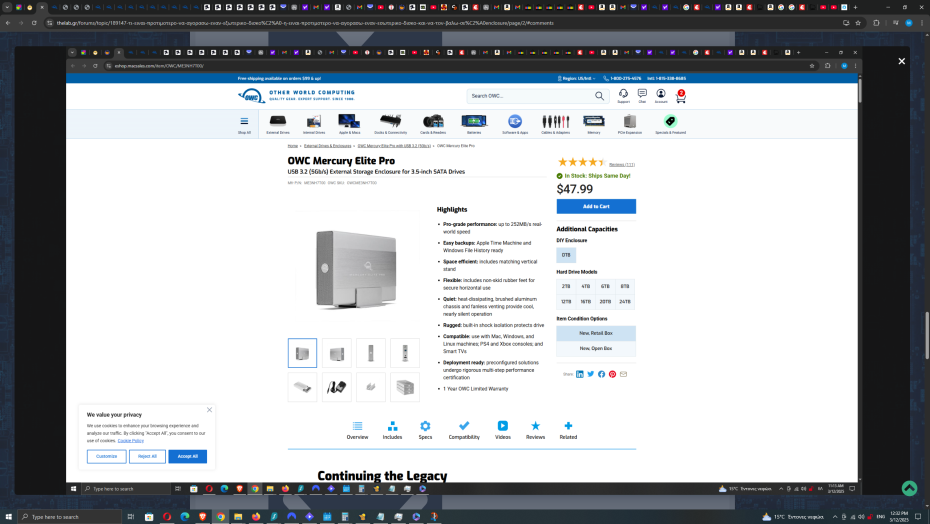Viewport: 930px width, 524px height.
Task: Open the Region: US/Intl dropdown
Action: point(577,78)
